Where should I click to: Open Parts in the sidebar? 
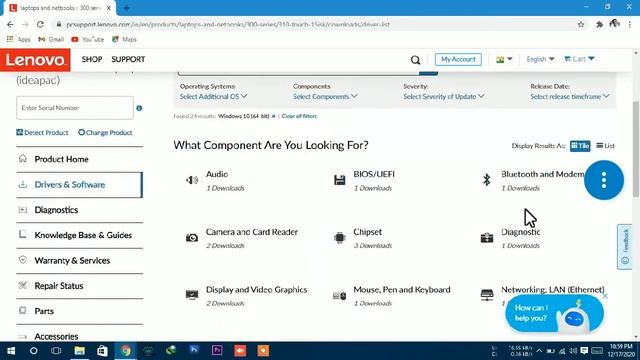80,311
